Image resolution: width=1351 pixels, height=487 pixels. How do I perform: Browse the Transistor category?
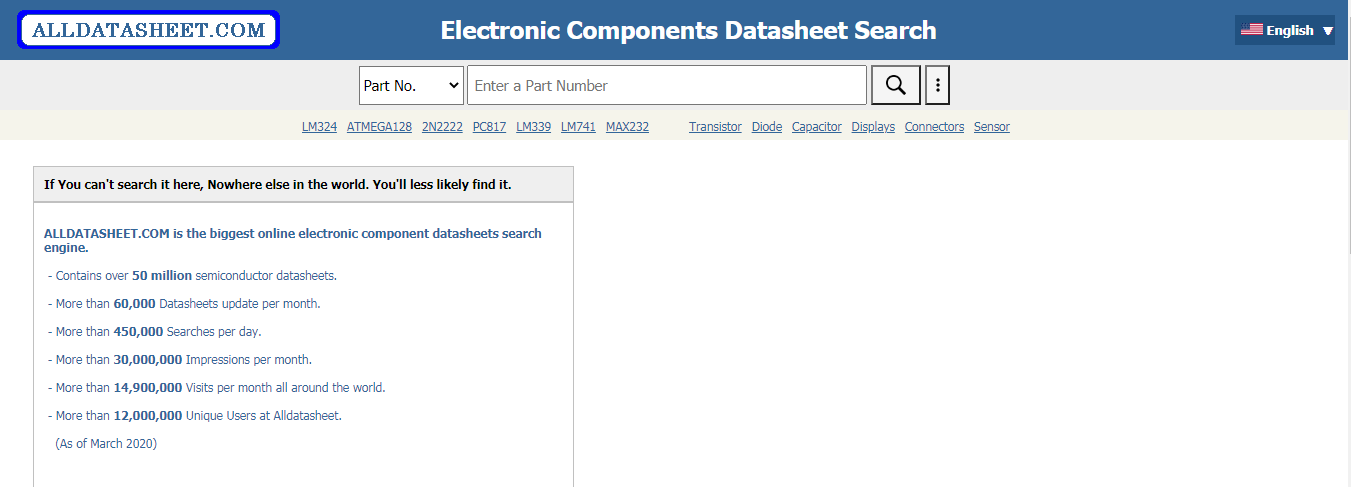pos(715,127)
